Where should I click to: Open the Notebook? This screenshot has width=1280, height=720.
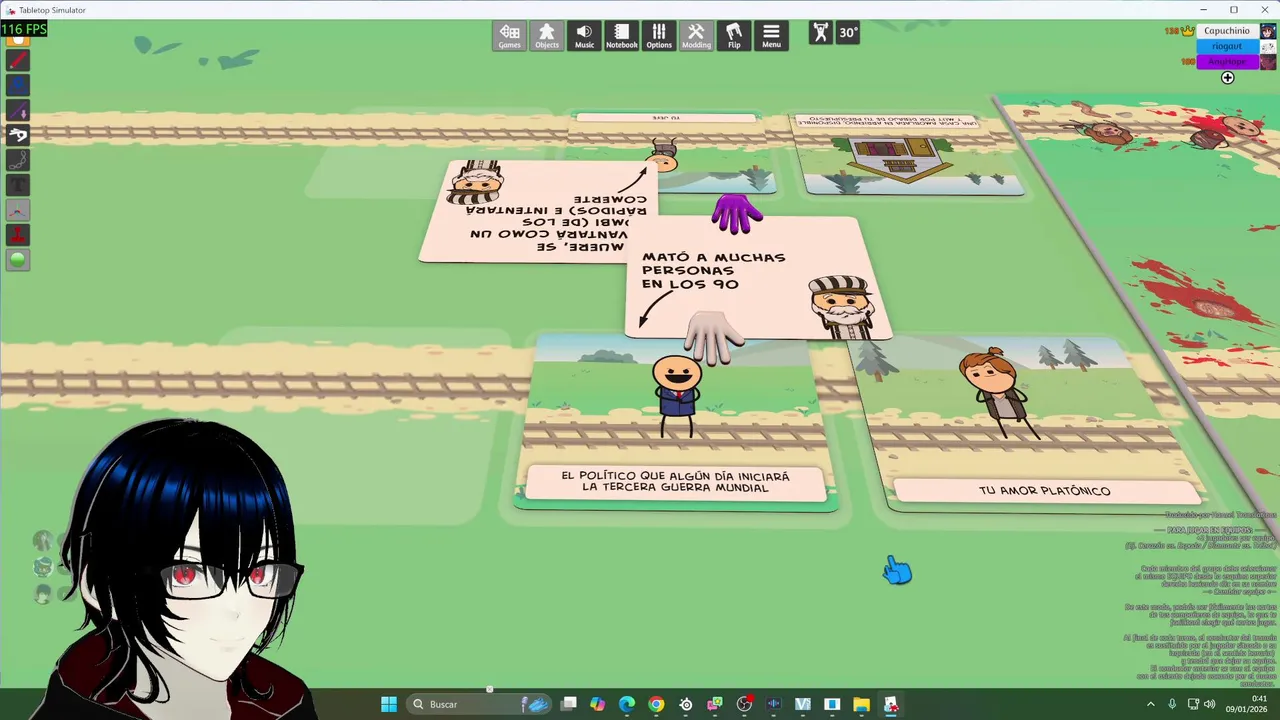point(621,36)
